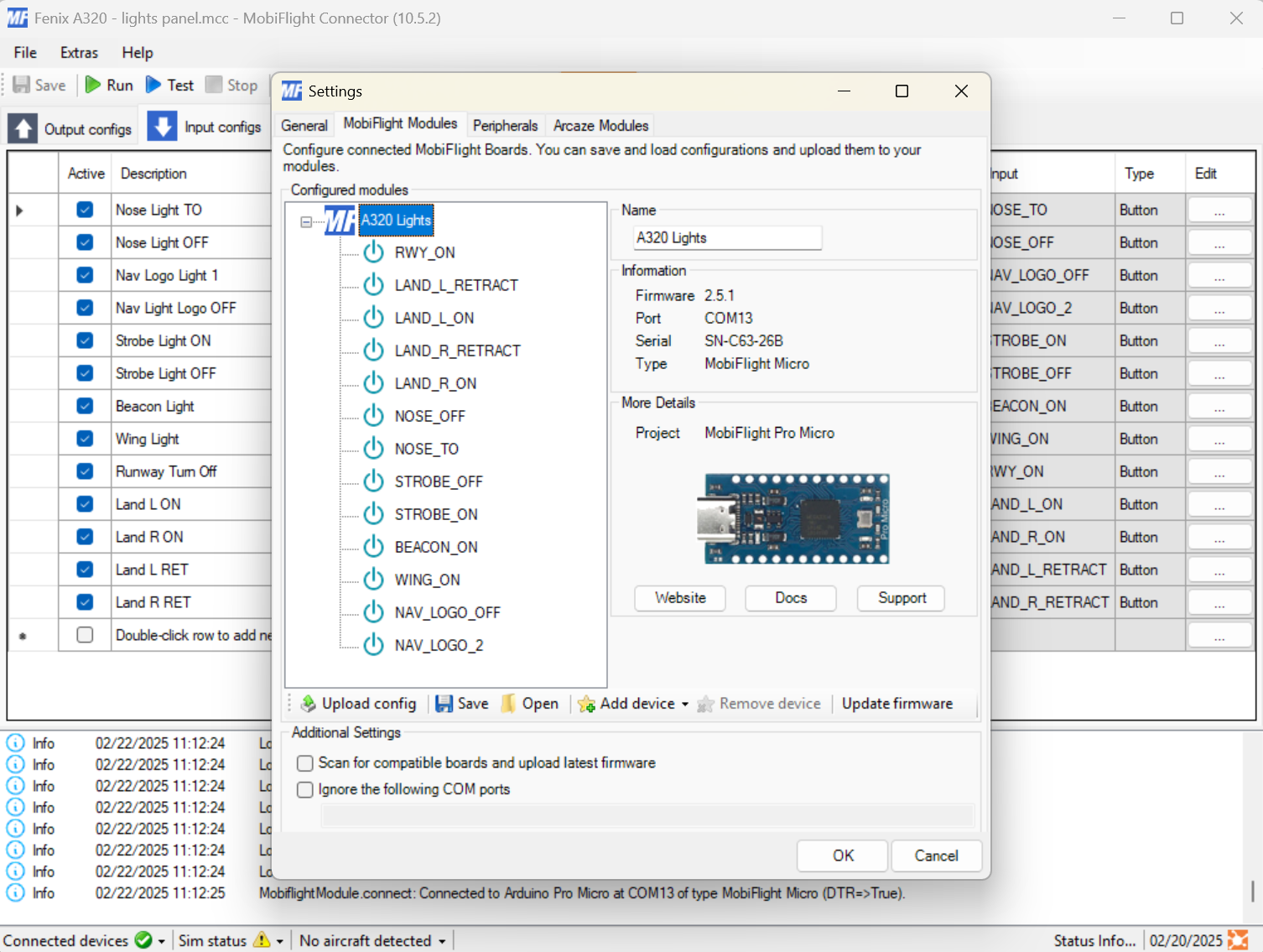Click the Input configs down-arrow icon
Image resolution: width=1263 pixels, height=952 pixels.
(x=162, y=127)
